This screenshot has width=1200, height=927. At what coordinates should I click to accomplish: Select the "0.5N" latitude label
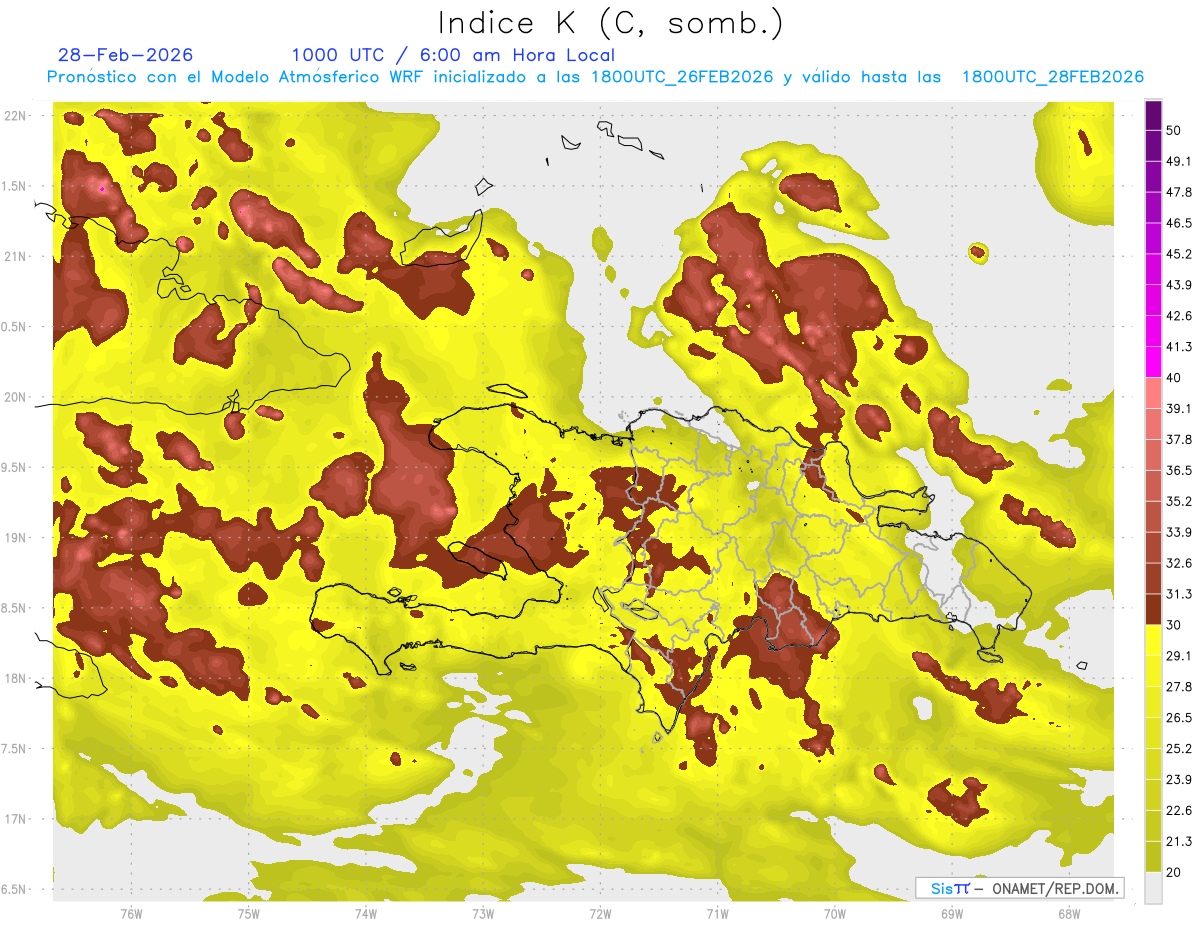[13, 327]
